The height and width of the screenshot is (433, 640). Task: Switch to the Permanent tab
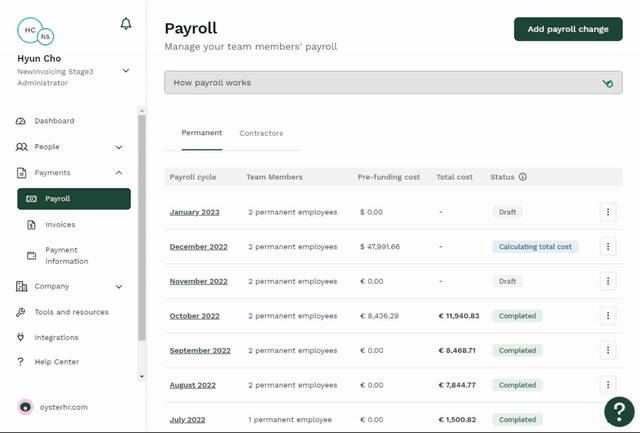pyautogui.click(x=202, y=133)
